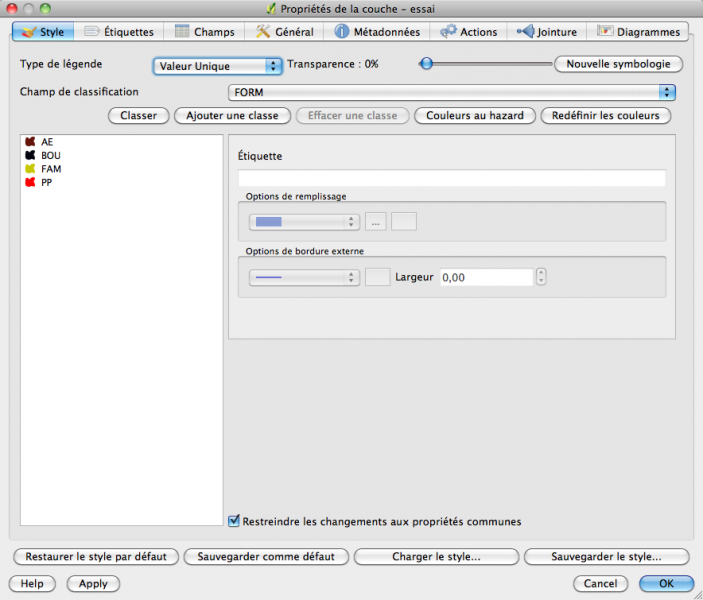Click the Transparence slider handle

pyautogui.click(x=426, y=64)
